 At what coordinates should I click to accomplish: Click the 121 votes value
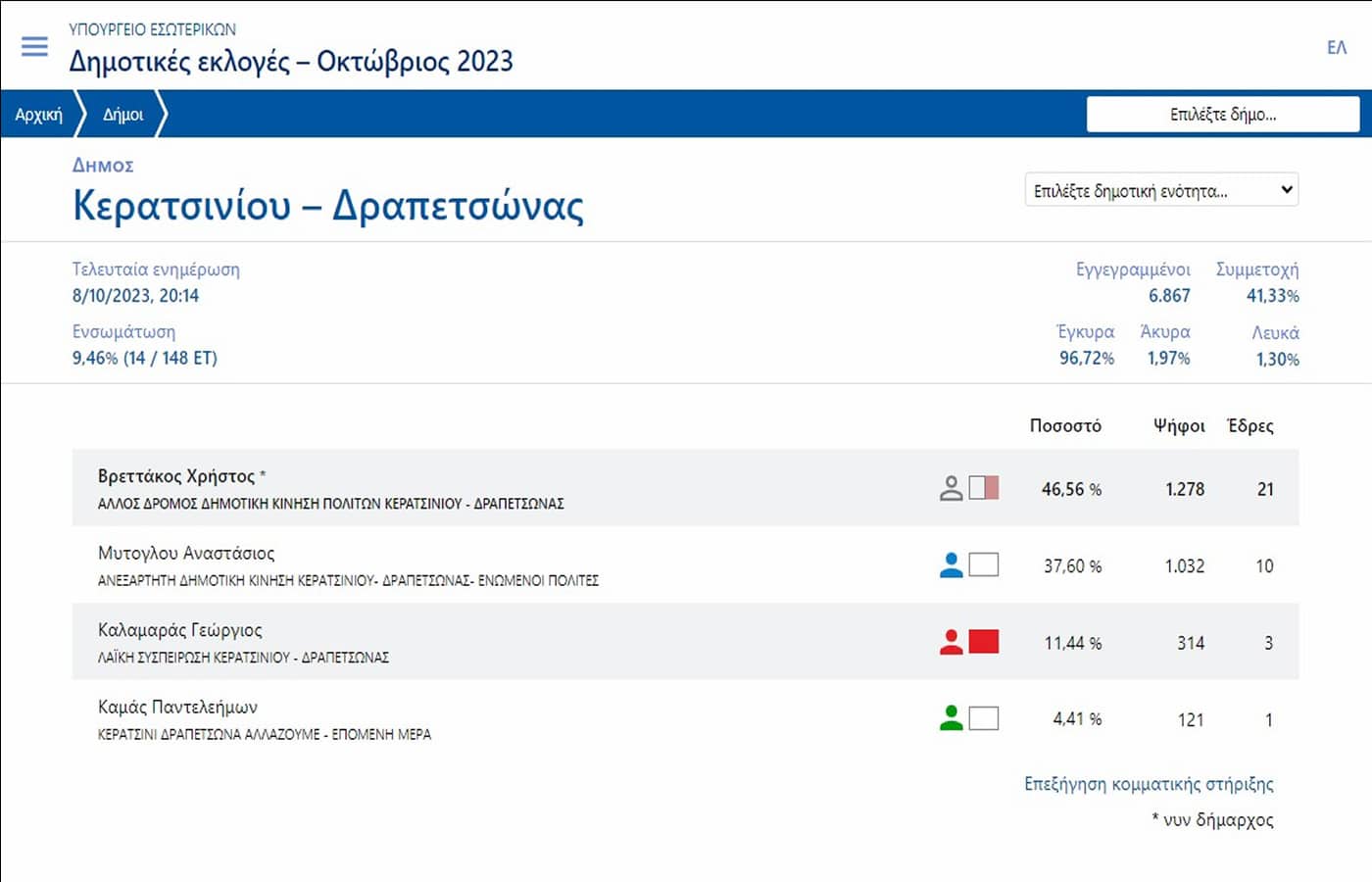(x=1191, y=720)
